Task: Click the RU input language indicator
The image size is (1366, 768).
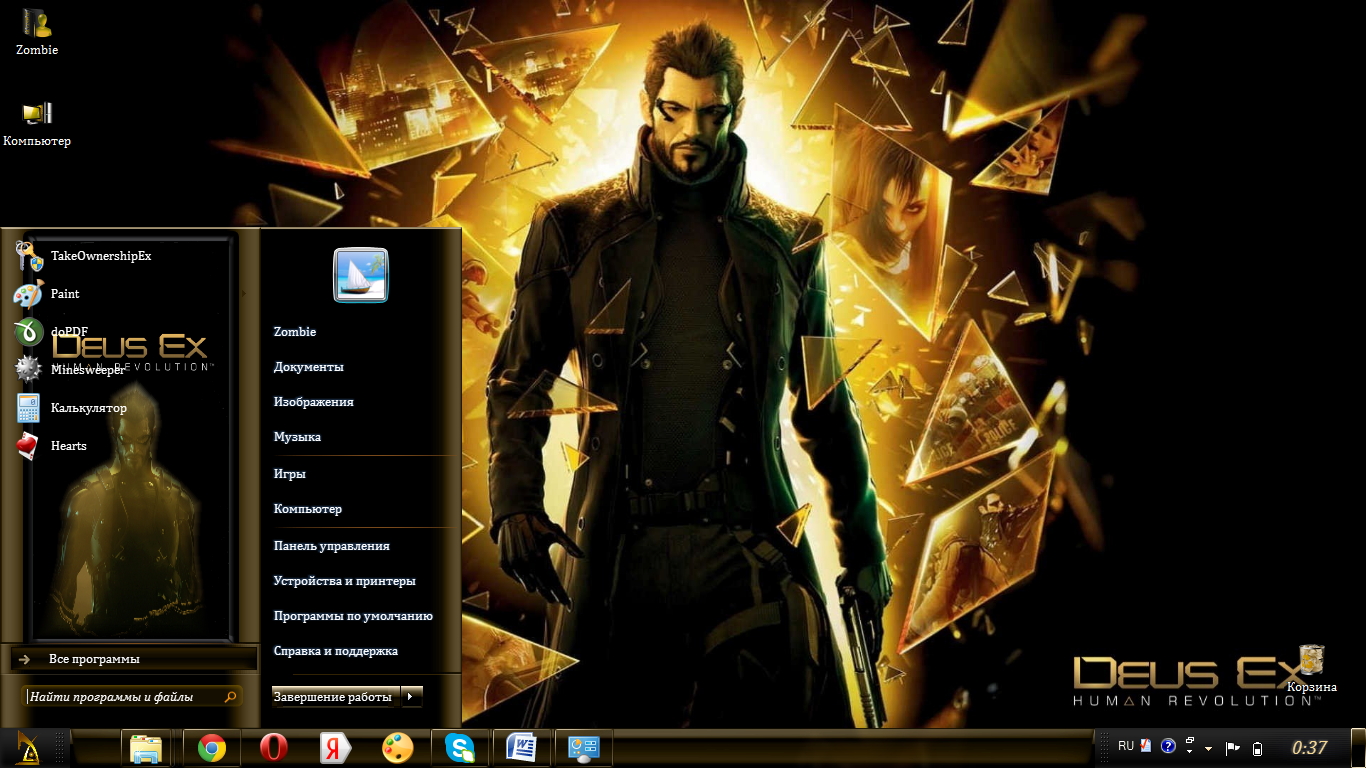Action: pos(1126,746)
